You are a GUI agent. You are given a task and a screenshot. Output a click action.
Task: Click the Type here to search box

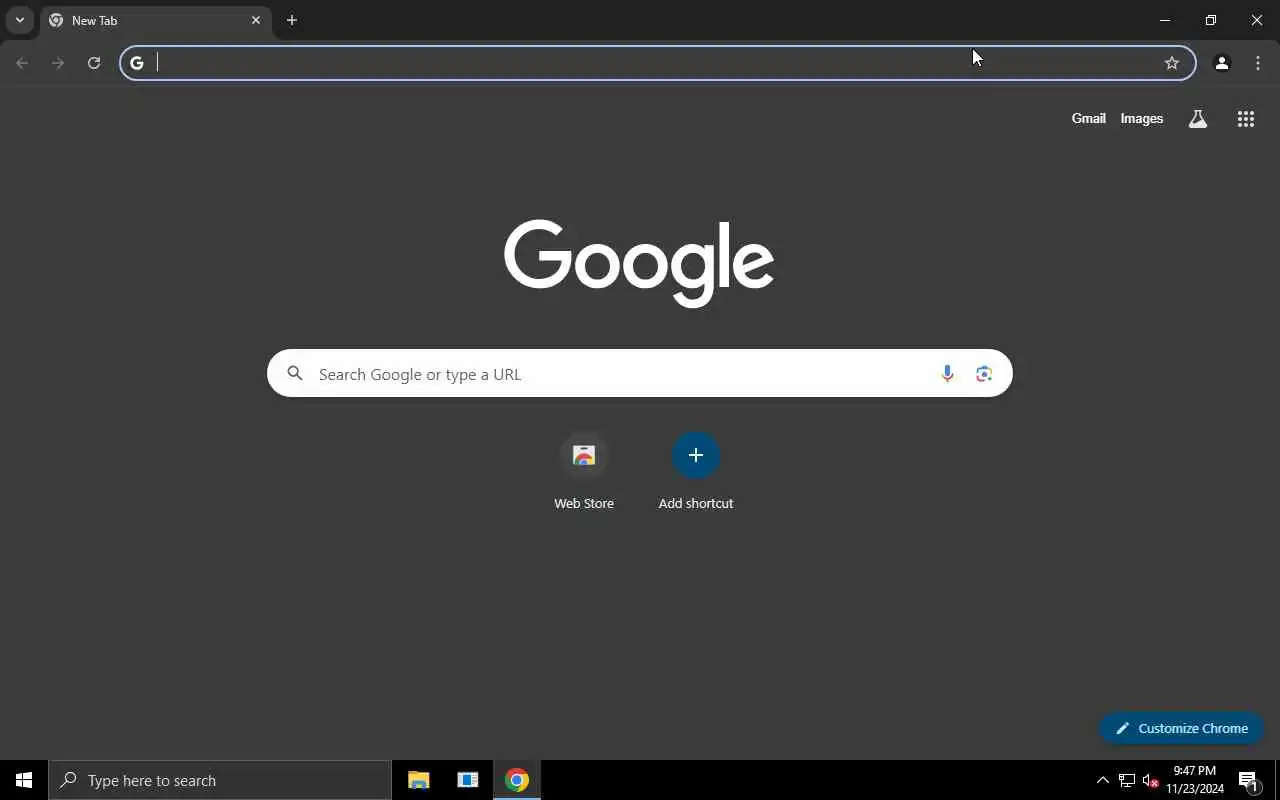click(220, 780)
